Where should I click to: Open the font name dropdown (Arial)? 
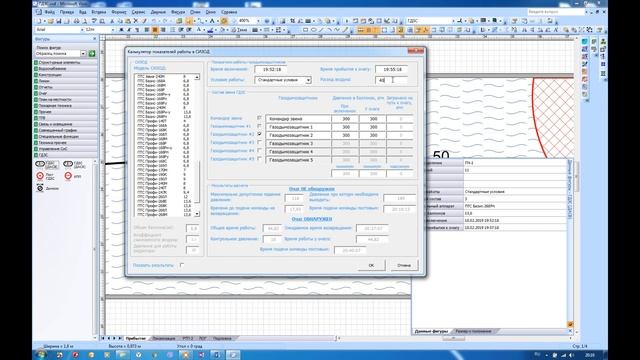click(82, 30)
